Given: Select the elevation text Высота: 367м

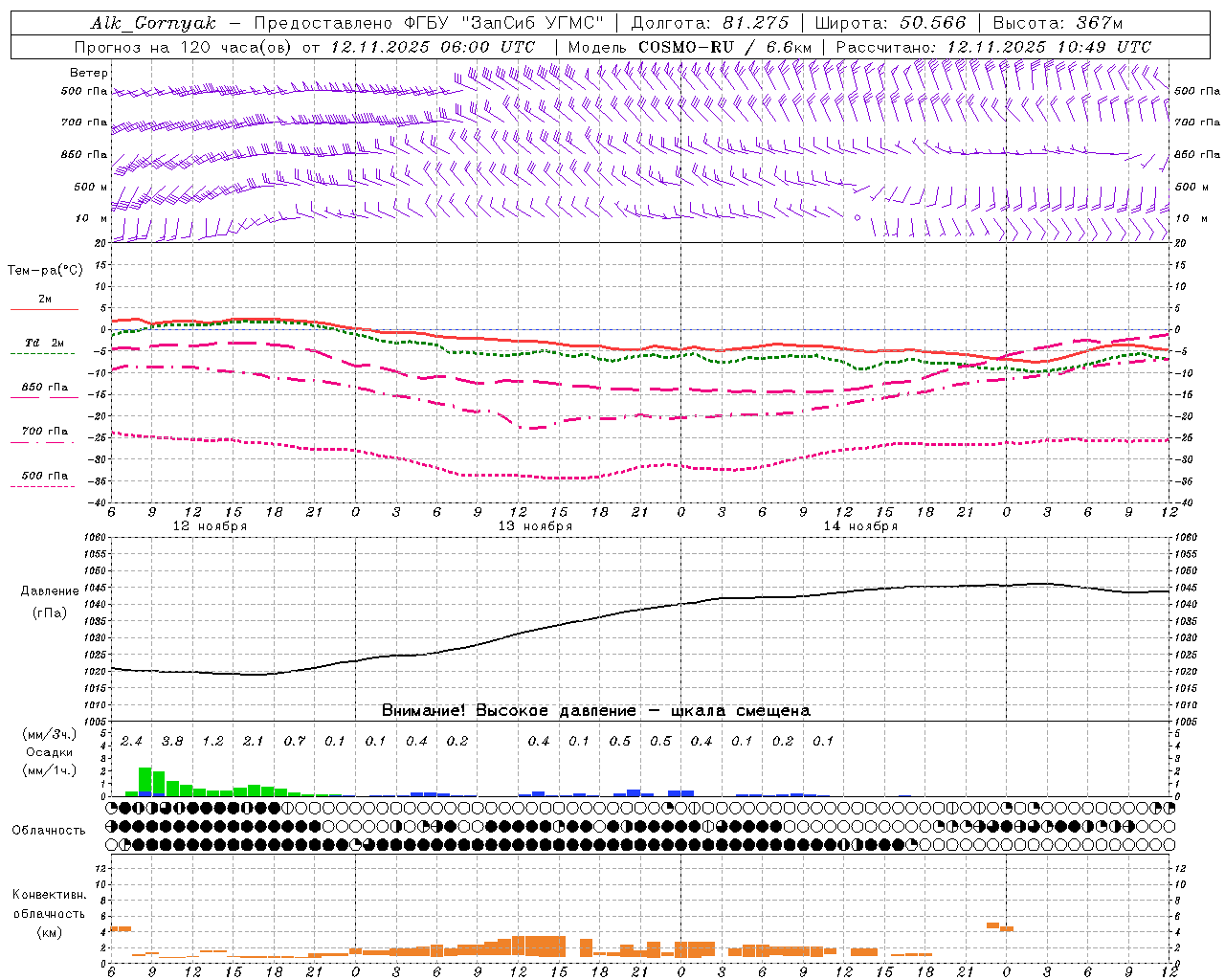Looking at the screenshot, I should point(1058,23).
